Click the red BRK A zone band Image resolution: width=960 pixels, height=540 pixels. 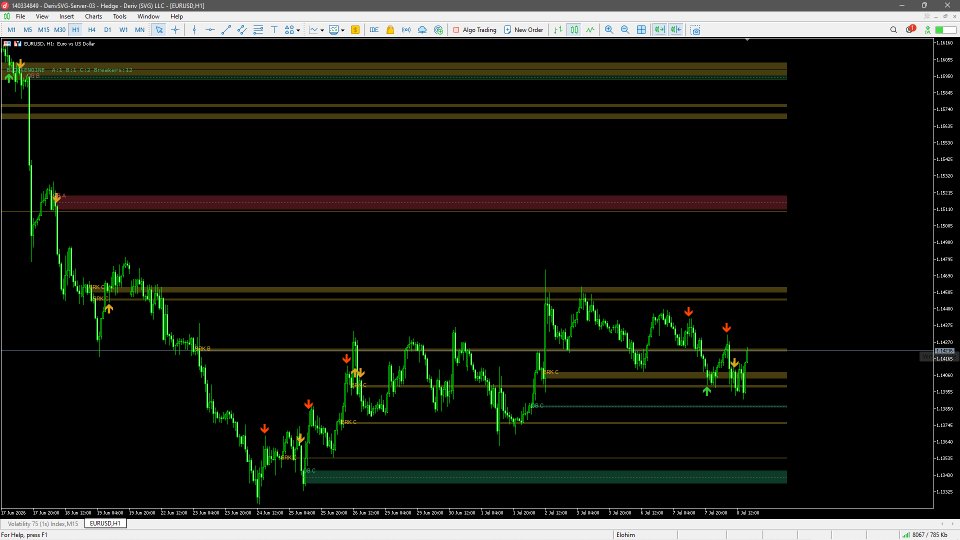(x=422, y=202)
